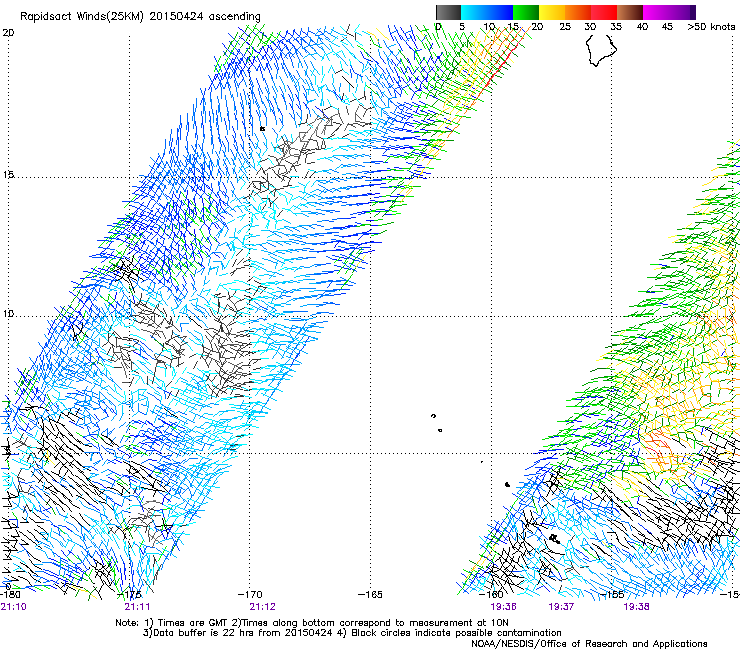Click the latitude label "10" on left axis
Viewport: 740px width, 650px height.
pyautogui.click(x=8, y=314)
